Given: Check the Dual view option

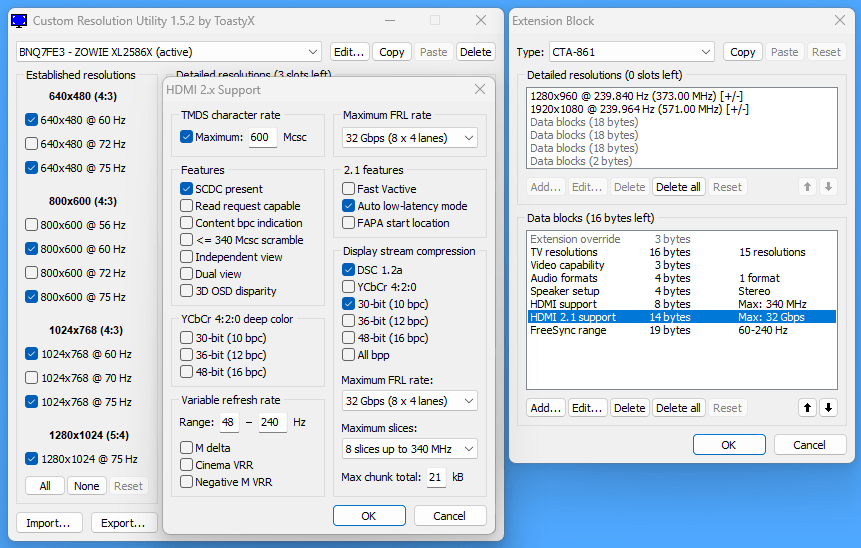Looking at the screenshot, I should [187, 274].
